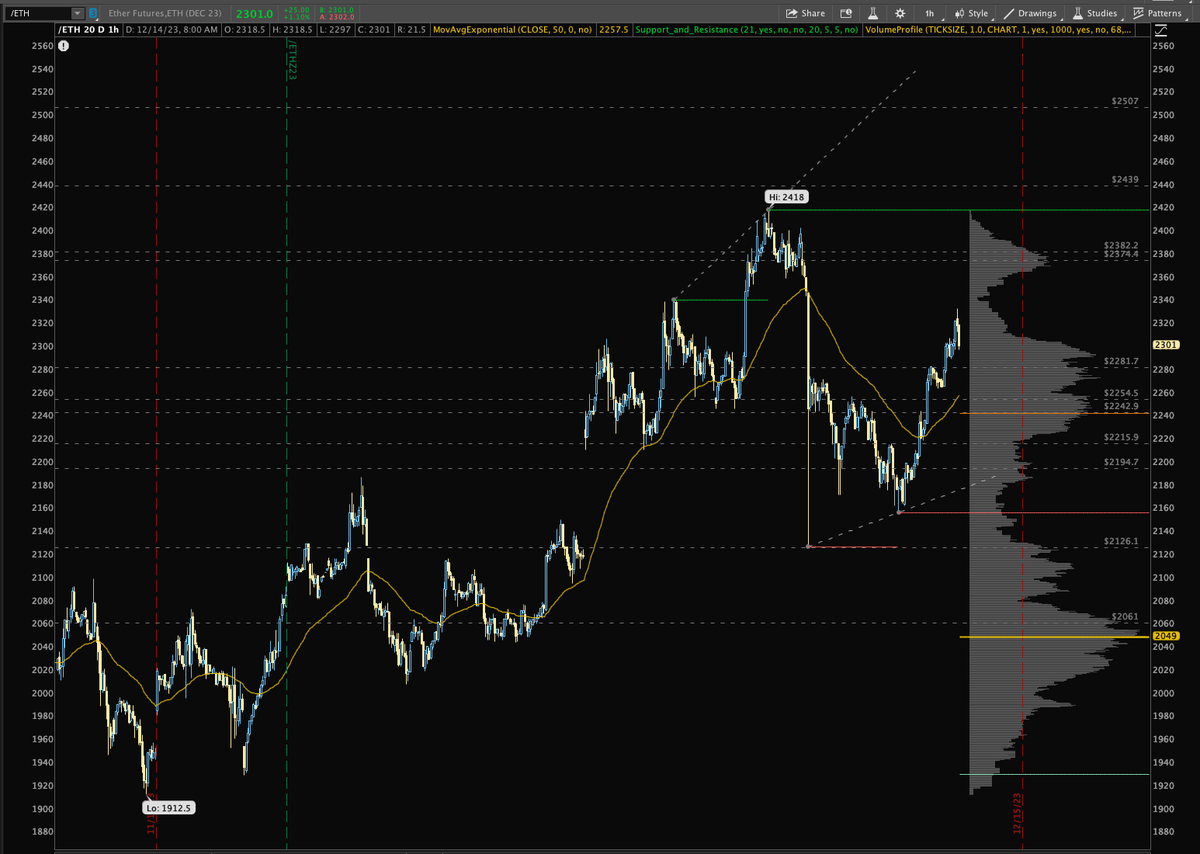Click the flask icon beside the snapshot icon
The image size is (1200, 854).
(x=873, y=13)
